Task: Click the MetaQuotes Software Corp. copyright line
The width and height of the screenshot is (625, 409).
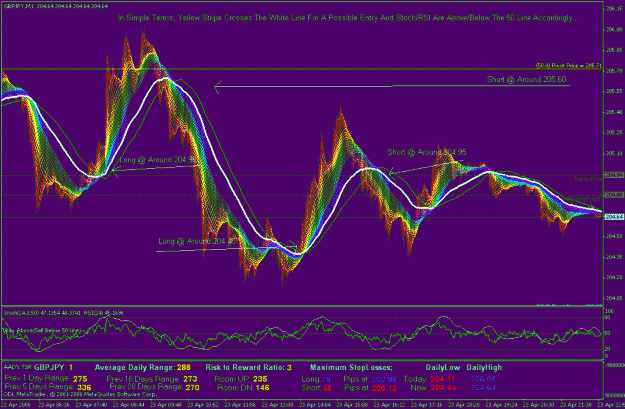Action: click(x=80, y=394)
